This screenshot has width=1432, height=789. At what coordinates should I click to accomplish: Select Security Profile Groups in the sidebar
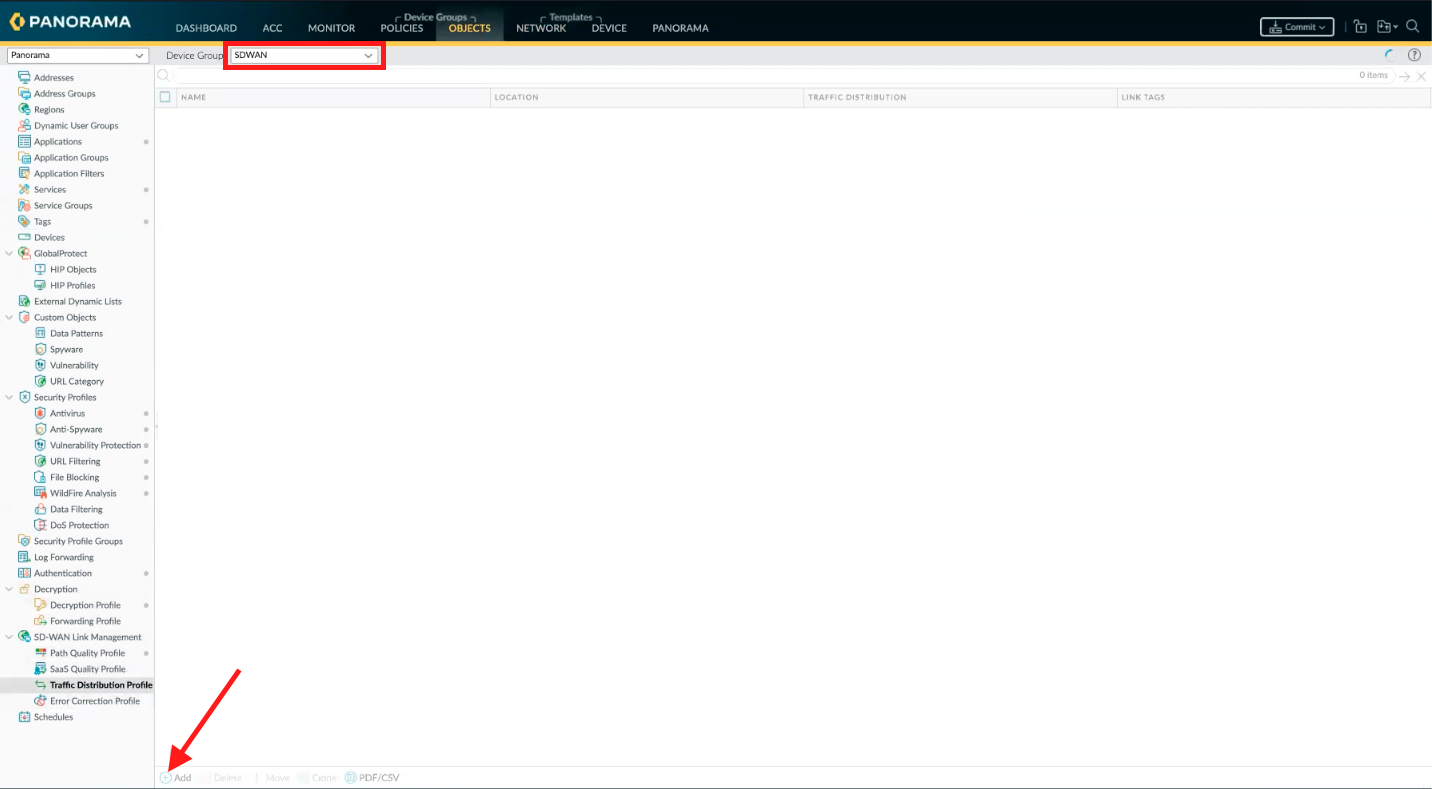[78, 541]
